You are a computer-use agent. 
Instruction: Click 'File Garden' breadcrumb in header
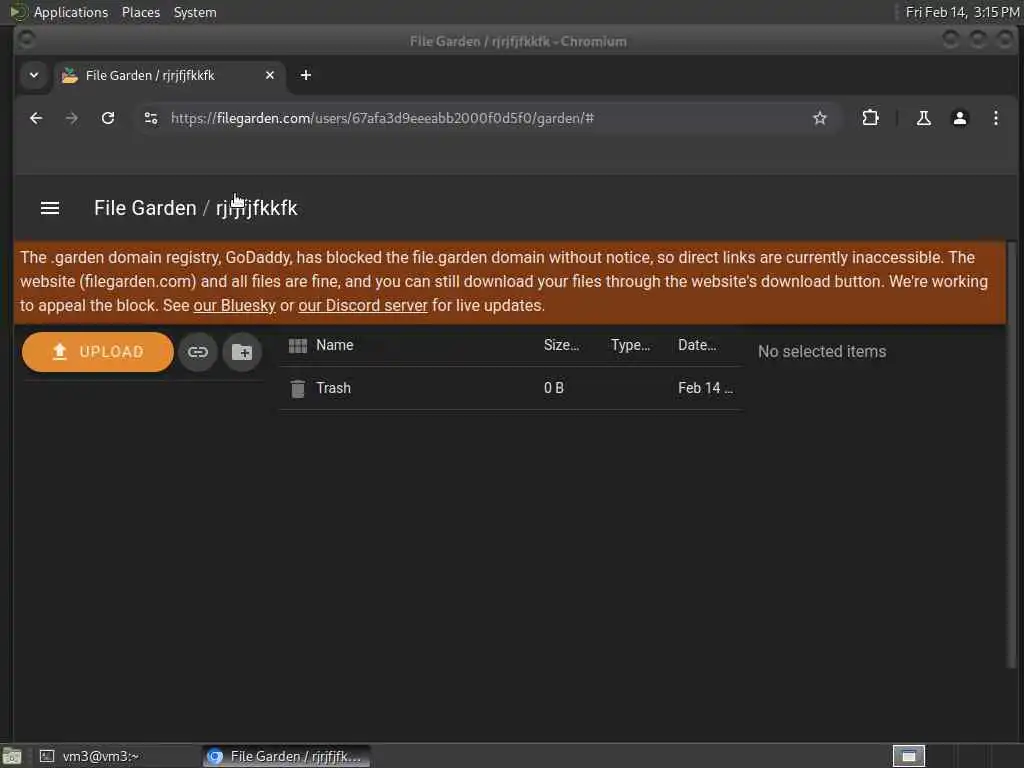(x=145, y=208)
